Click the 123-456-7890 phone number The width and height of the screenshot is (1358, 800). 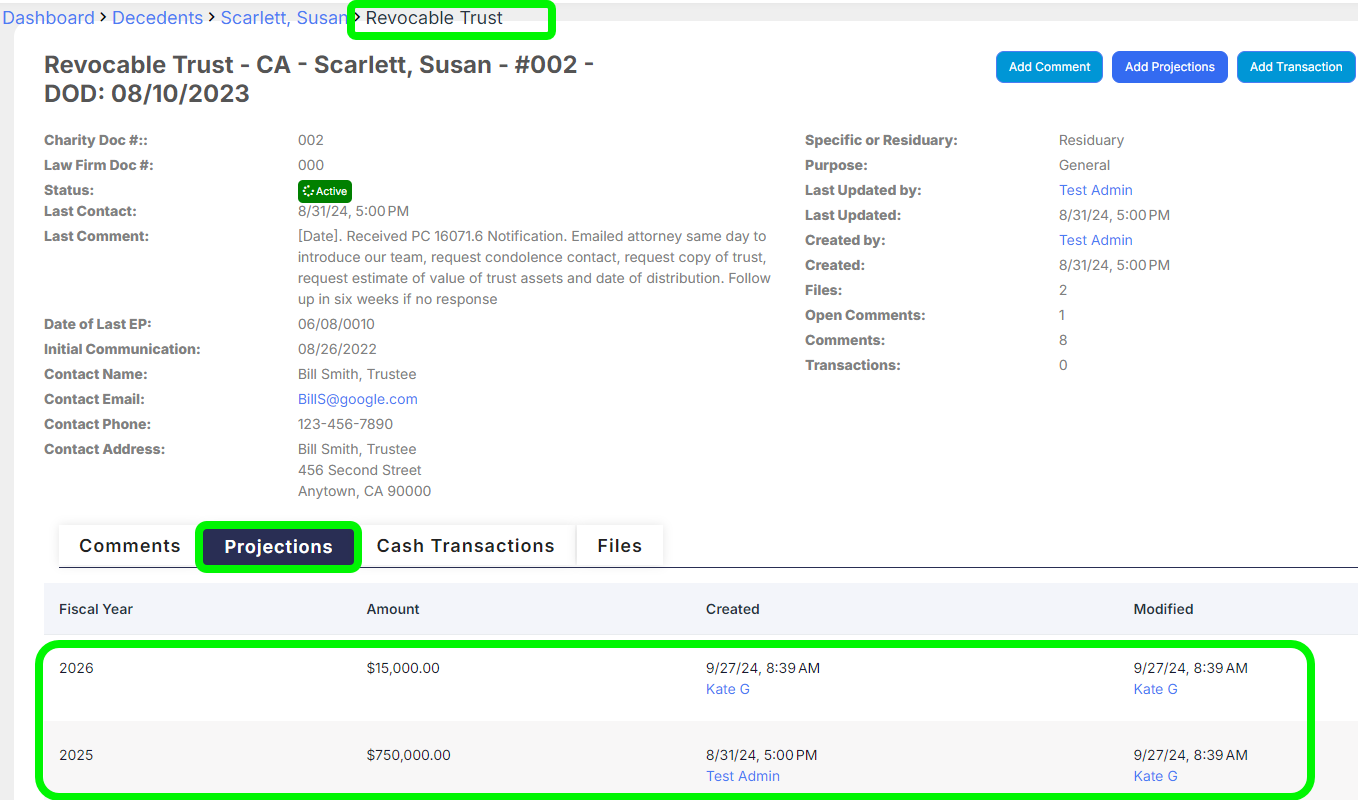pyautogui.click(x=345, y=424)
